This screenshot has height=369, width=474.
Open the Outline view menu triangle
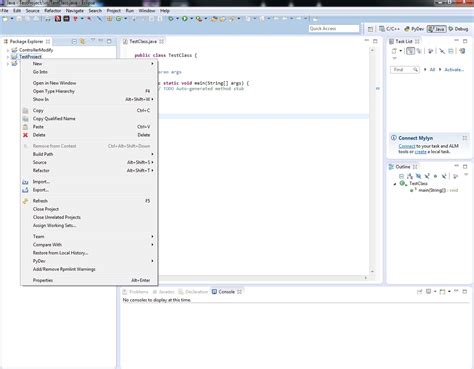pyautogui.click(x=466, y=174)
